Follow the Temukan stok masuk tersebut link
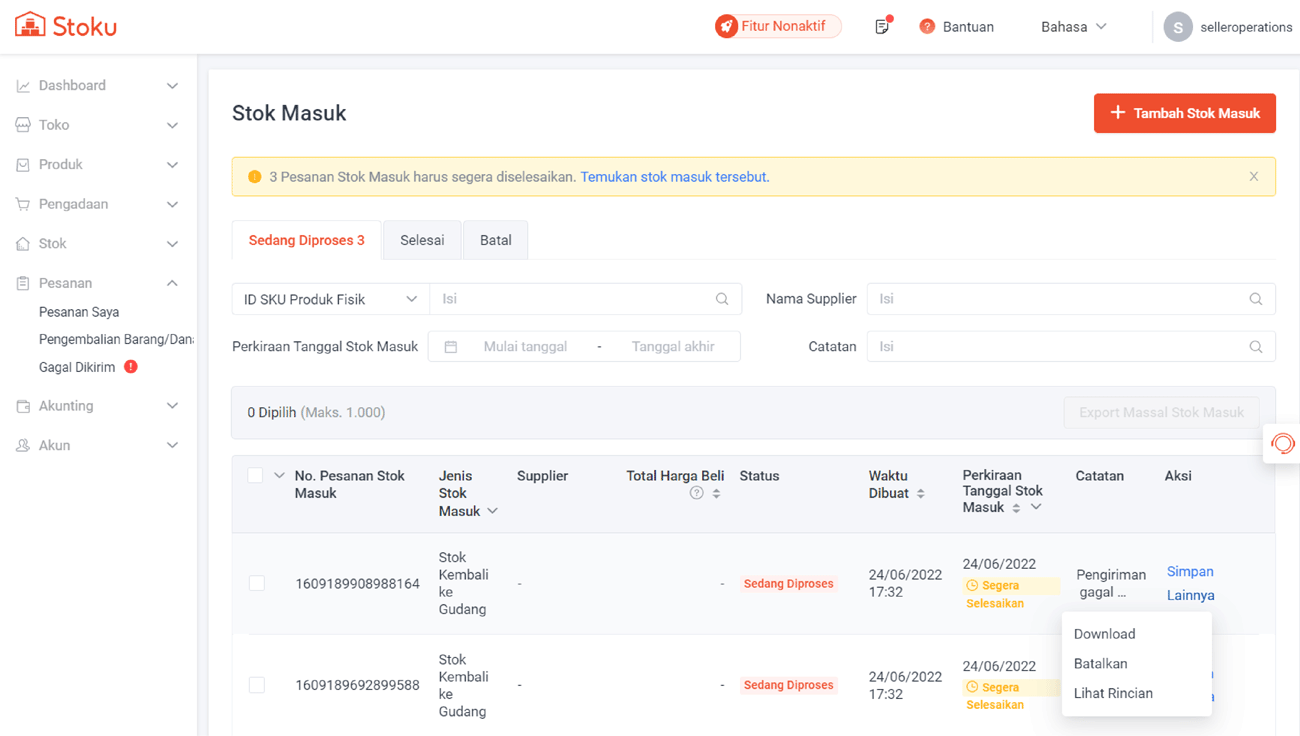Viewport: 1300px width, 736px height. [674, 177]
